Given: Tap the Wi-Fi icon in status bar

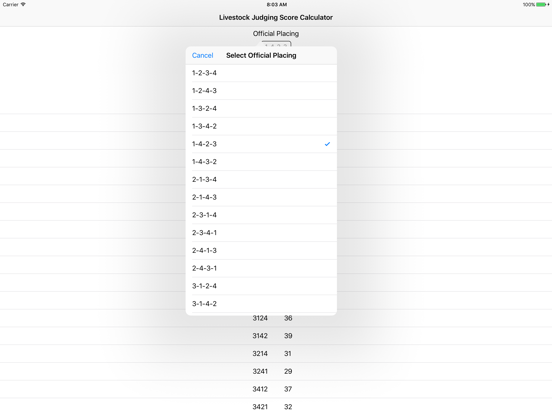Looking at the screenshot, I should click(x=23, y=4).
